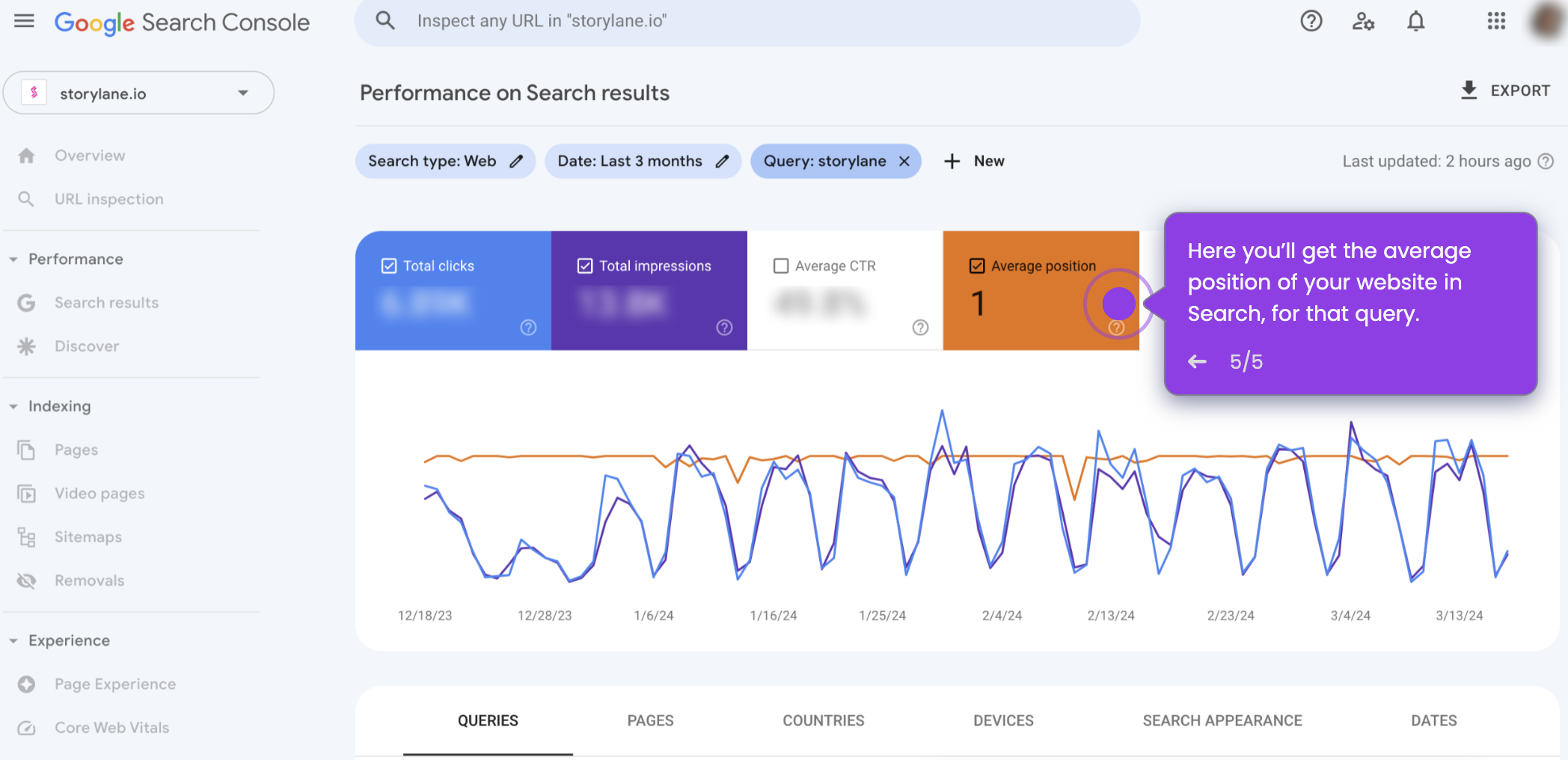Open the Google apps grid
This screenshot has height=760, width=1568.
tap(1496, 21)
